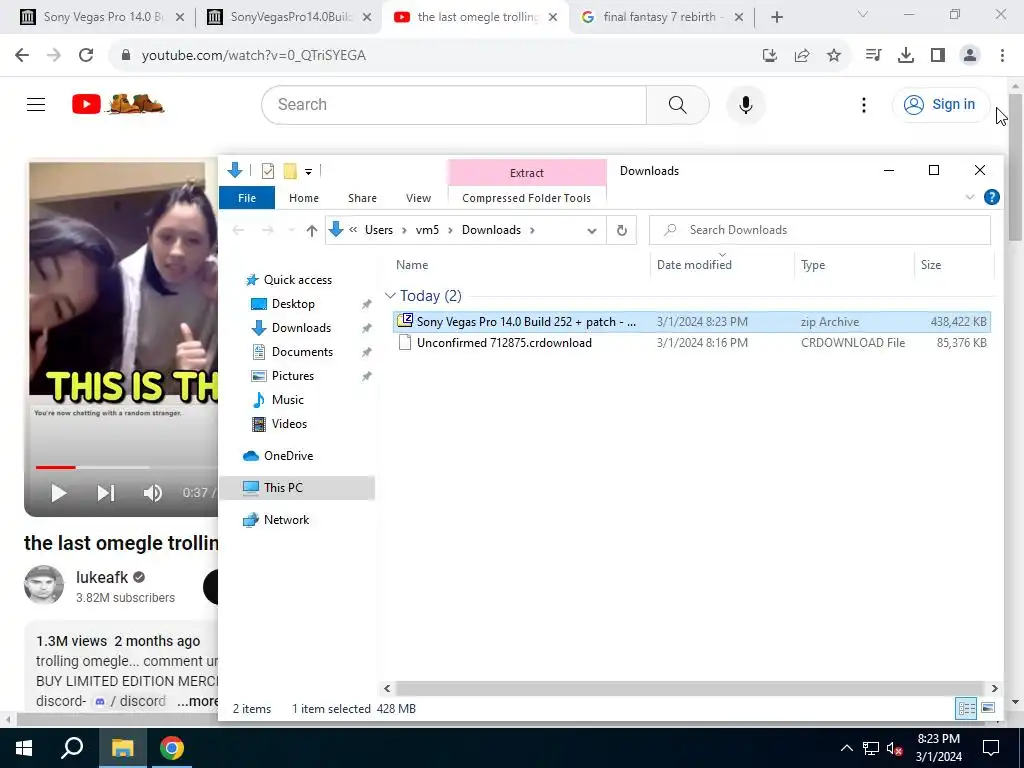Open YouTube settings three-dot menu
Image resolution: width=1024 pixels, height=768 pixels.
click(x=863, y=104)
